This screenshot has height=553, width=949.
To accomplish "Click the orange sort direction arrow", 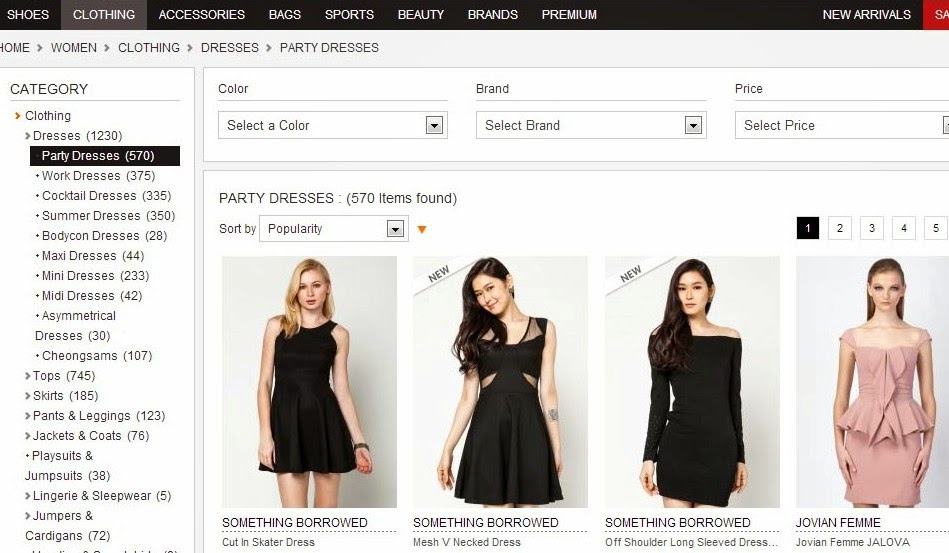I will click(422, 229).
